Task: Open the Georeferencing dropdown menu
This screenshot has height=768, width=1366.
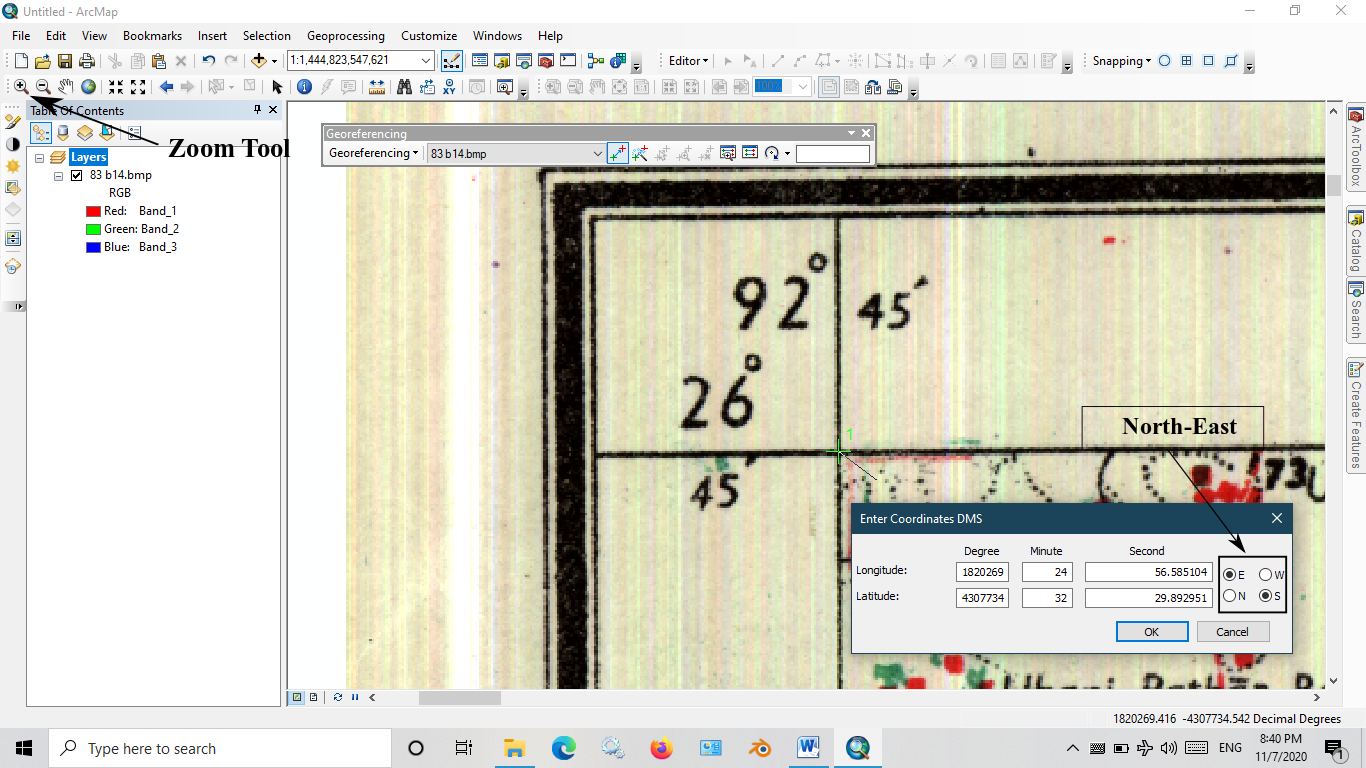Action: tap(373, 153)
